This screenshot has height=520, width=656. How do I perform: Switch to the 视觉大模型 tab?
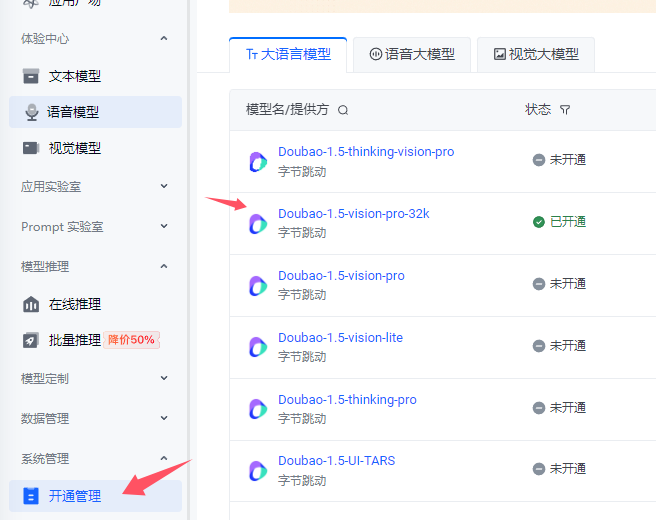(x=535, y=55)
